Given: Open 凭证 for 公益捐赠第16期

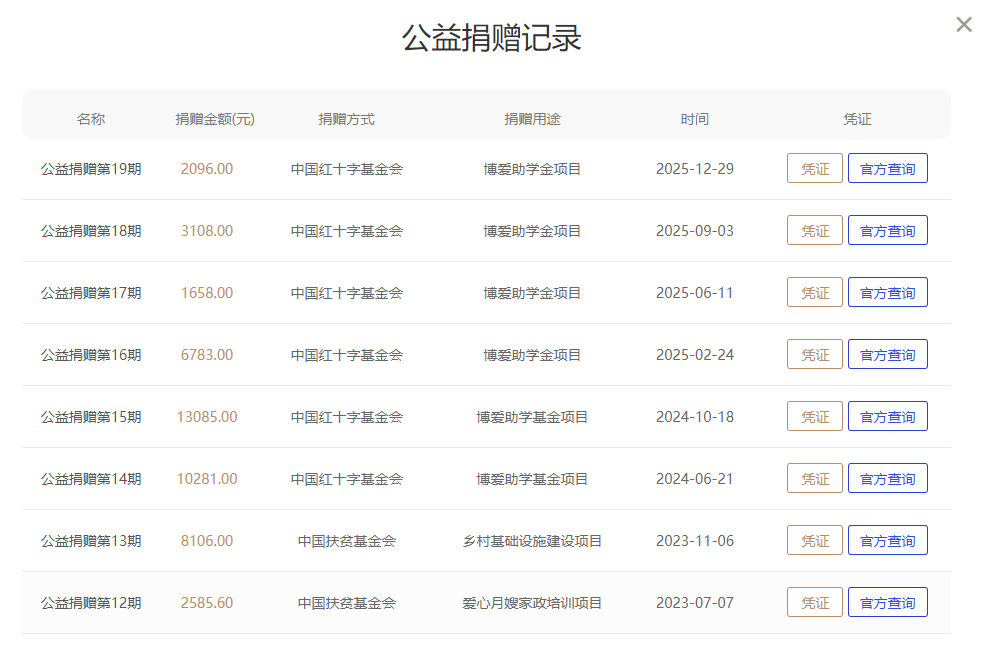Looking at the screenshot, I should [815, 355].
